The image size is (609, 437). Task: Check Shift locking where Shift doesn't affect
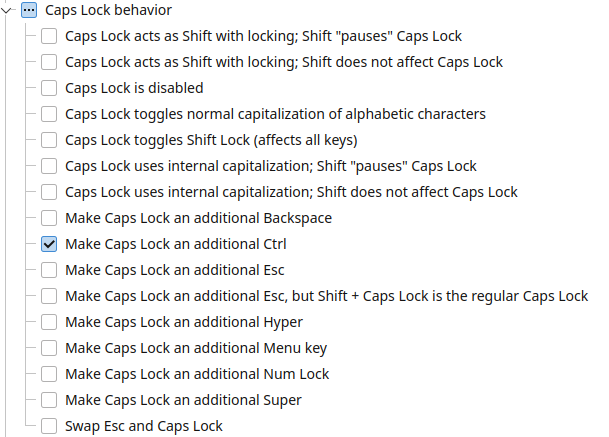[x=49, y=63]
